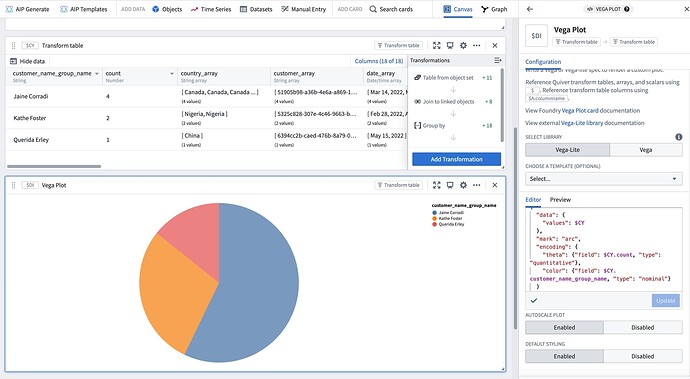
Task: Click the blue Jaine Corradi pie slice
Action: click(260, 282)
